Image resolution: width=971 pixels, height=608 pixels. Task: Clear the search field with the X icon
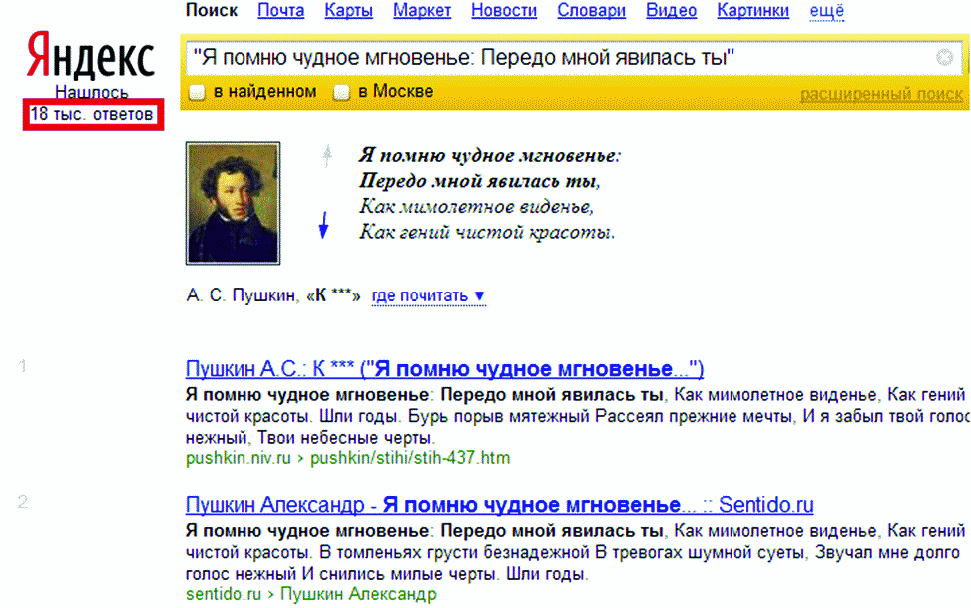[943, 58]
